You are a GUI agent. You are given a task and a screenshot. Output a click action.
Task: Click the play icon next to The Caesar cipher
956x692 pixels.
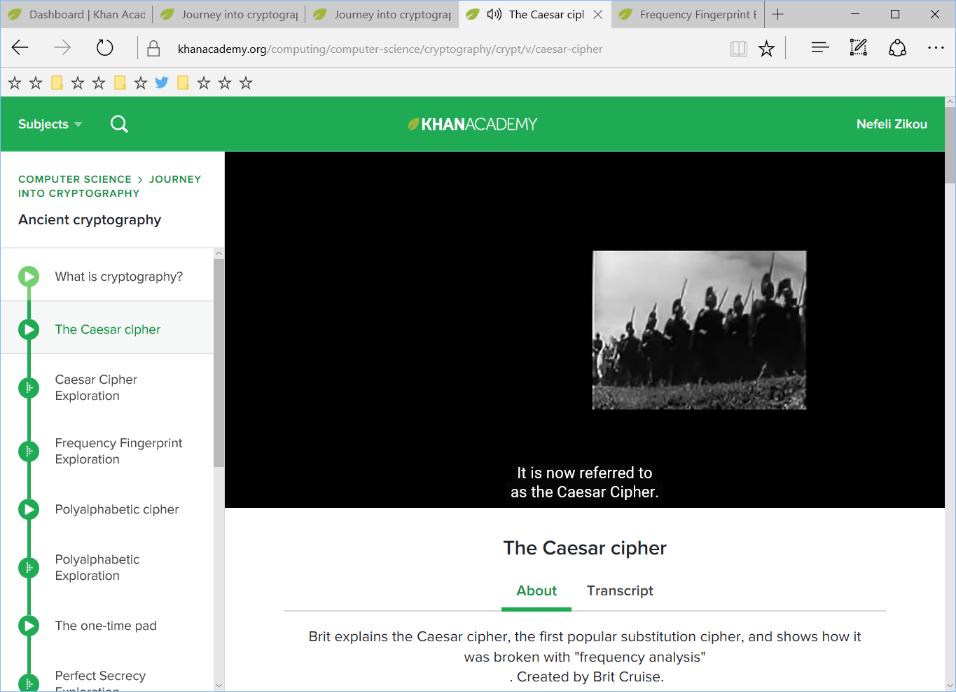point(28,330)
